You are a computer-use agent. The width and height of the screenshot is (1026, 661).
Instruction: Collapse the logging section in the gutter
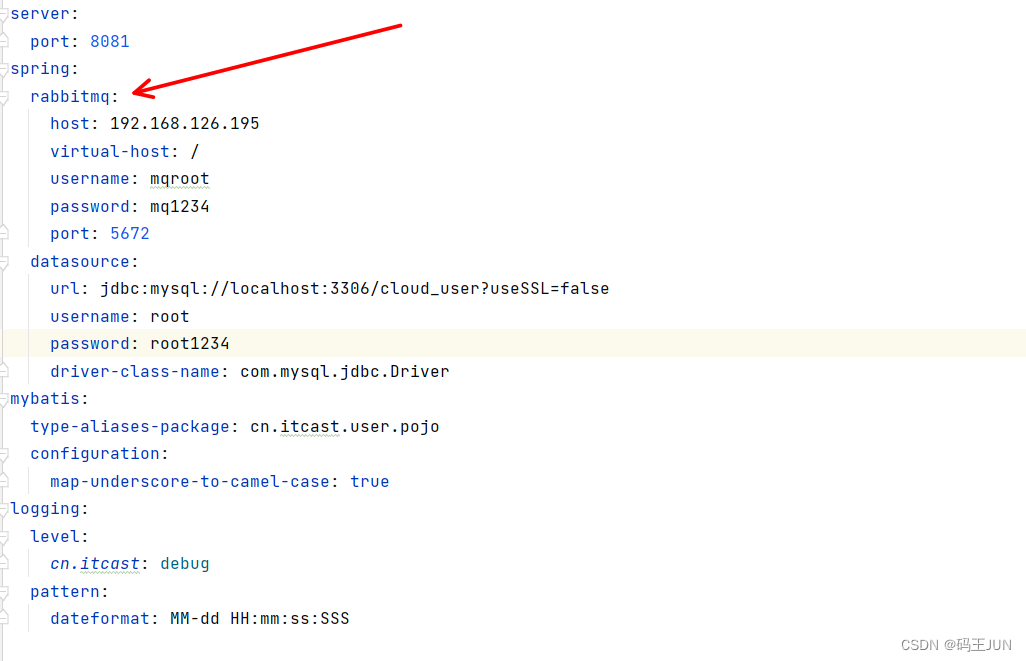pos(4,508)
